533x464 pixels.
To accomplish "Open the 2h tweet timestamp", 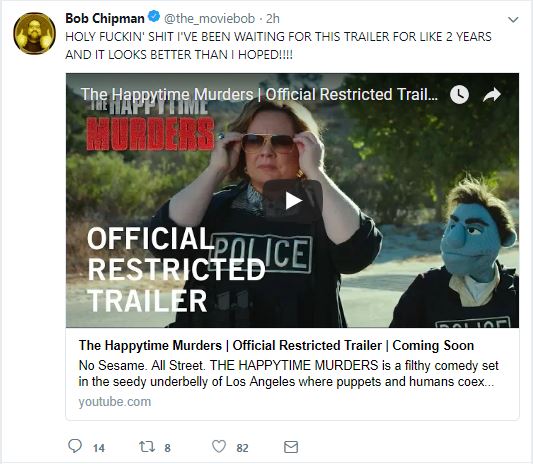I will [x=273, y=19].
